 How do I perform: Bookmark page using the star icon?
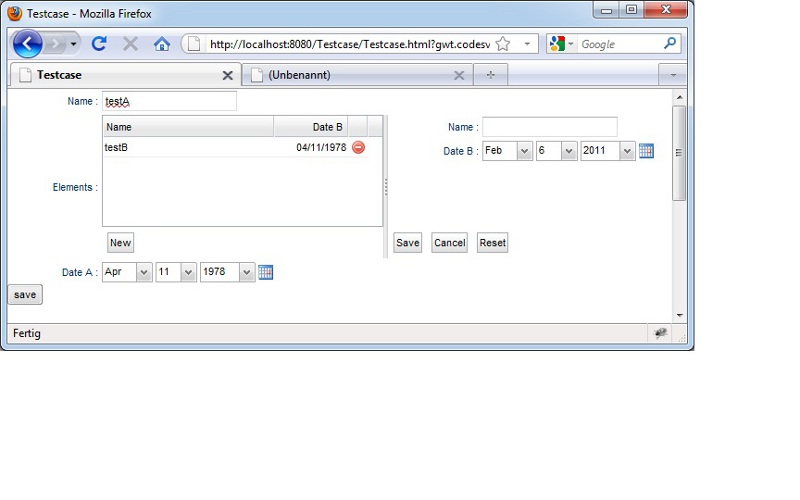pos(503,44)
